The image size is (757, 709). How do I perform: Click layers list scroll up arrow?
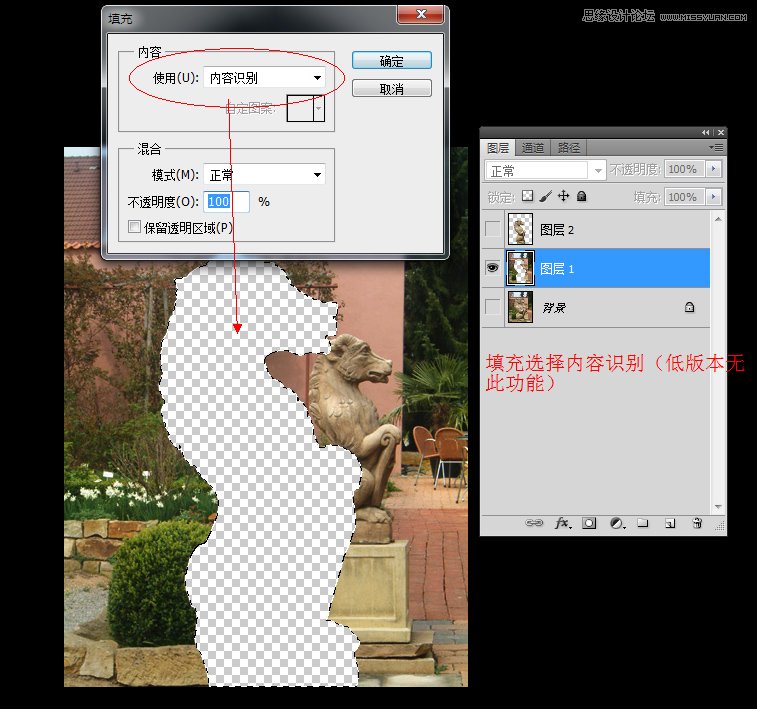click(718, 219)
